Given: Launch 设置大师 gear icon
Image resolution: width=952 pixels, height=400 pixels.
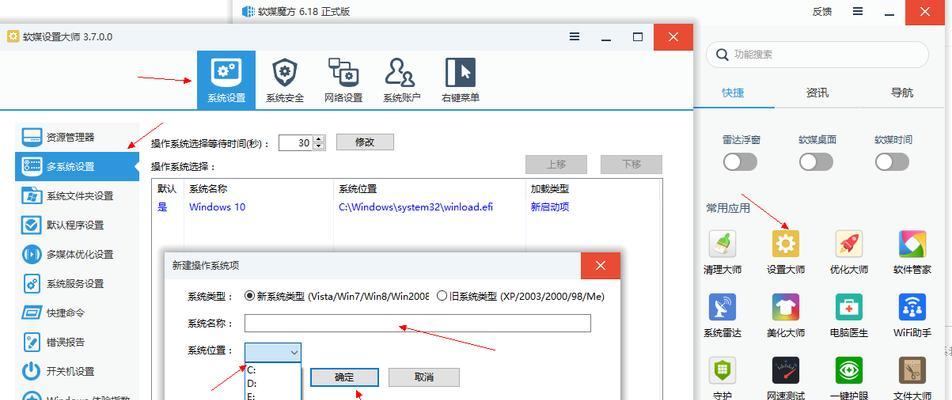Looking at the screenshot, I should pyautogui.click(x=786, y=243).
